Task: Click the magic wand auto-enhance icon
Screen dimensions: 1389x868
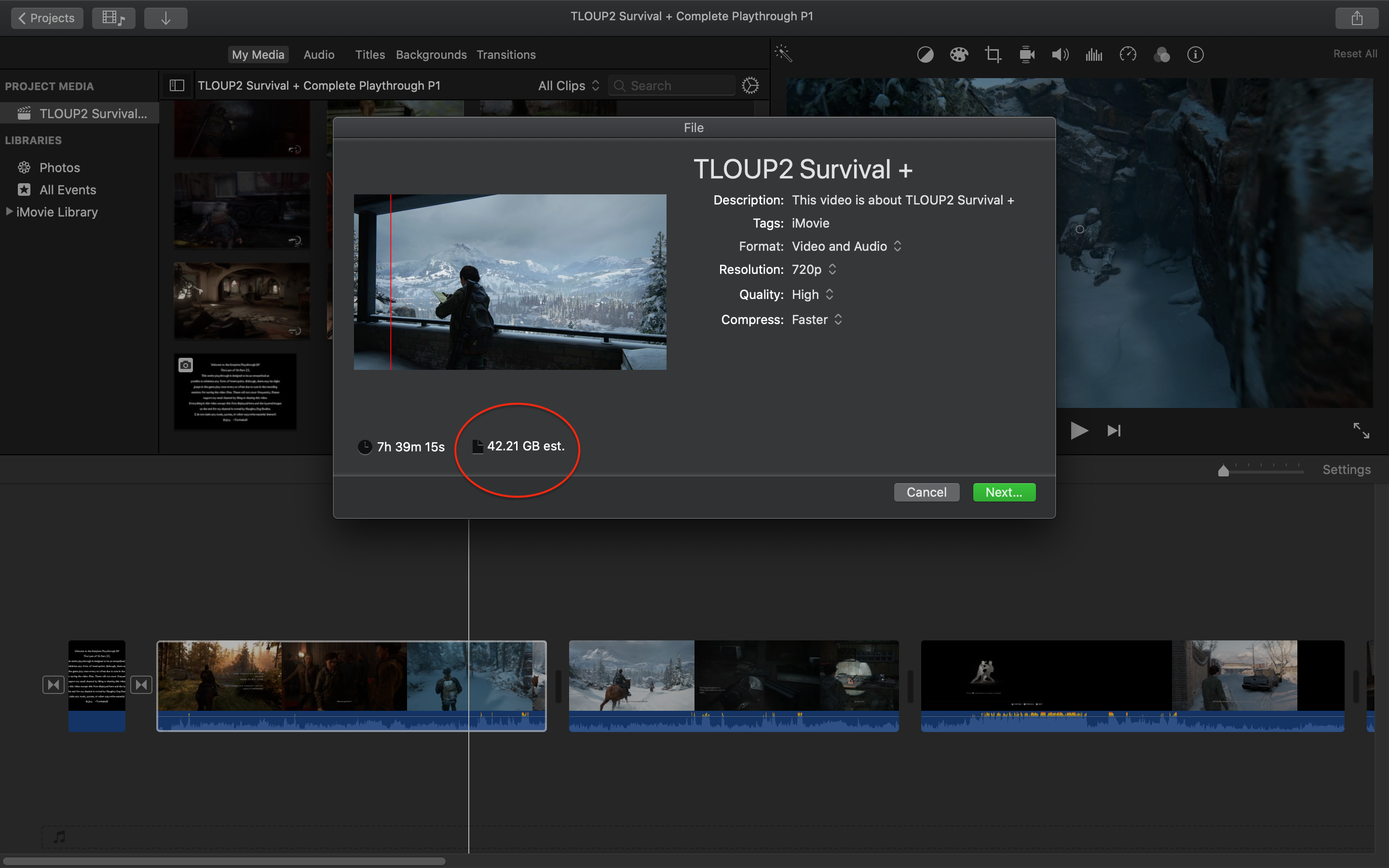Action: tap(783, 54)
